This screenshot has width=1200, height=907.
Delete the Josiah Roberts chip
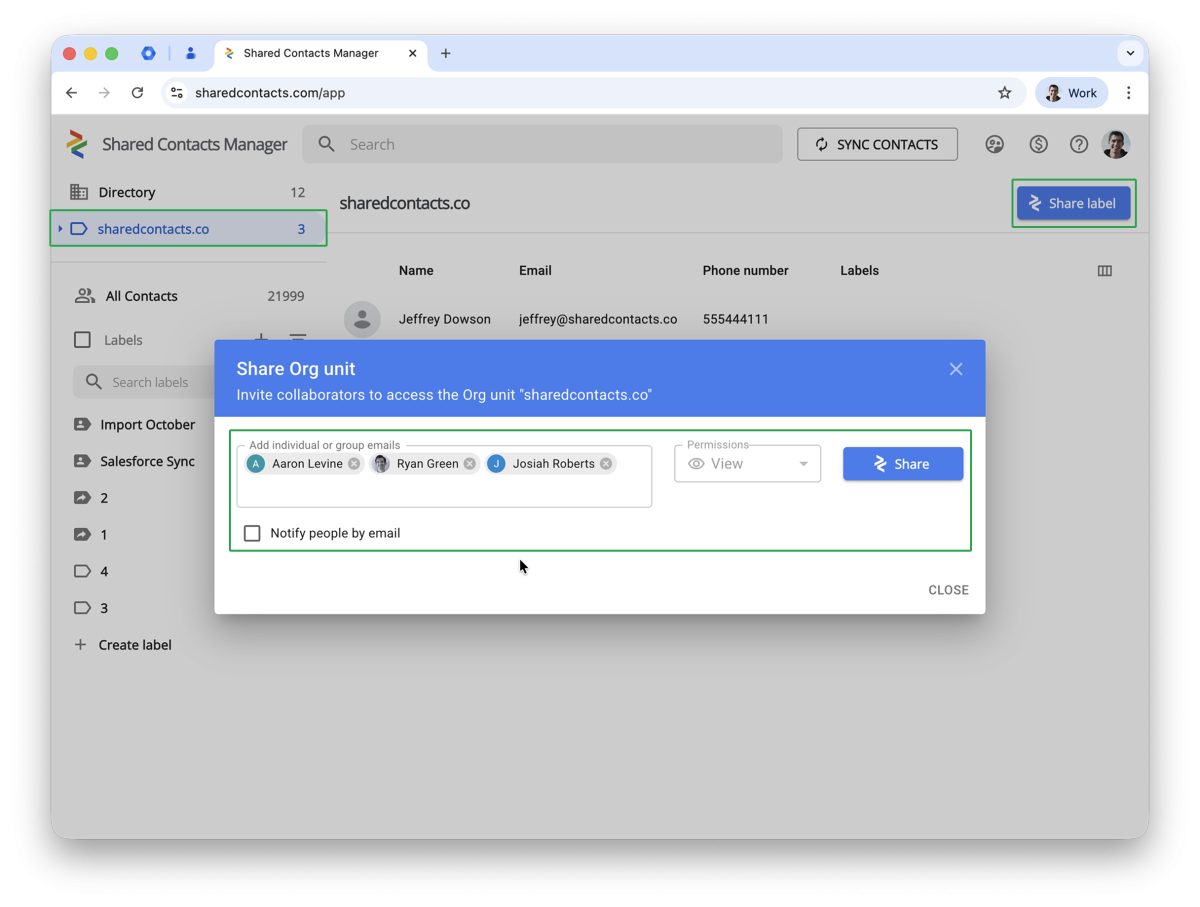point(606,464)
